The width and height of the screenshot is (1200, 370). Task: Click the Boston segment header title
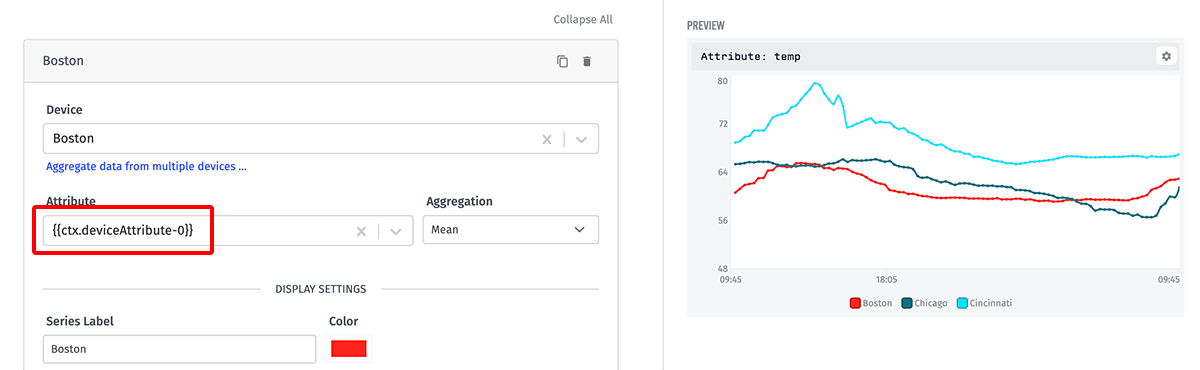pos(63,61)
